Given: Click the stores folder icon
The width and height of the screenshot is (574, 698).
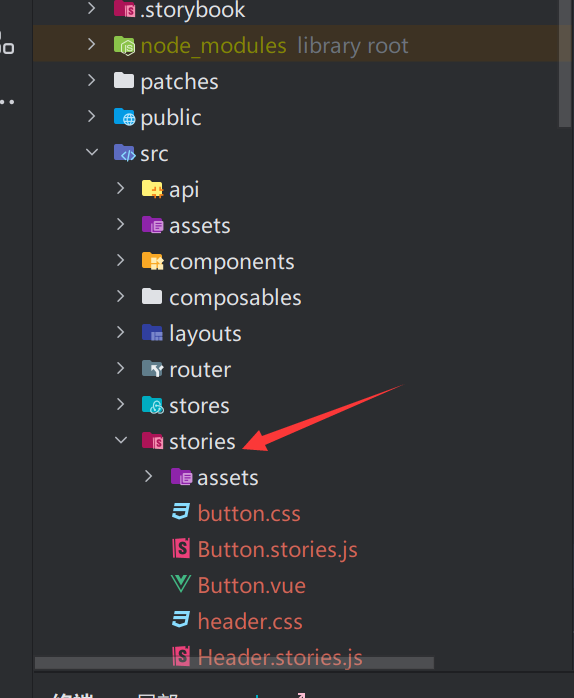Looking at the screenshot, I should (153, 405).
